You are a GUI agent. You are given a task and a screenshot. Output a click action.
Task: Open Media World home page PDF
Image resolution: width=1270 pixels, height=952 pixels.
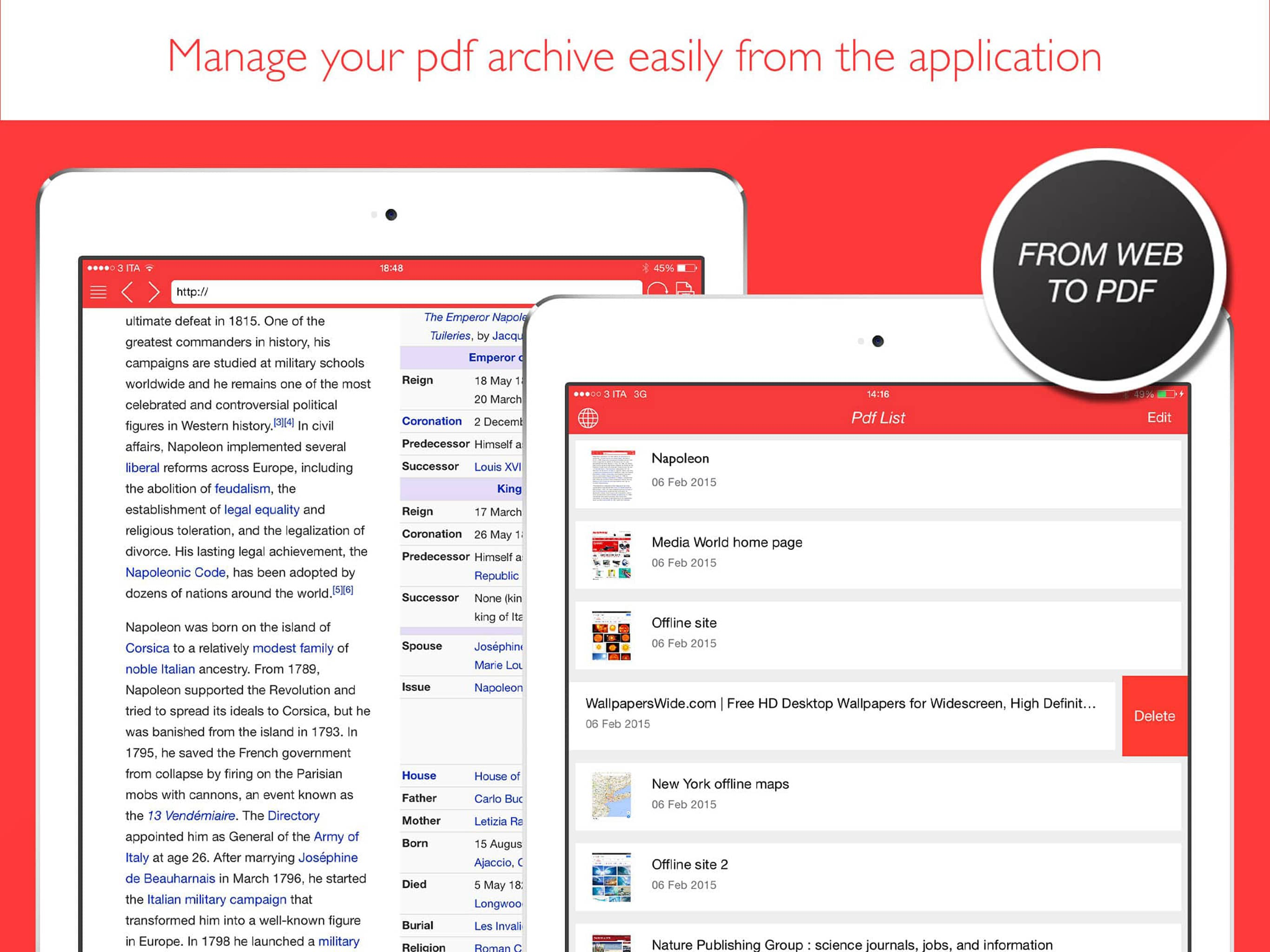tap(726, 542)
